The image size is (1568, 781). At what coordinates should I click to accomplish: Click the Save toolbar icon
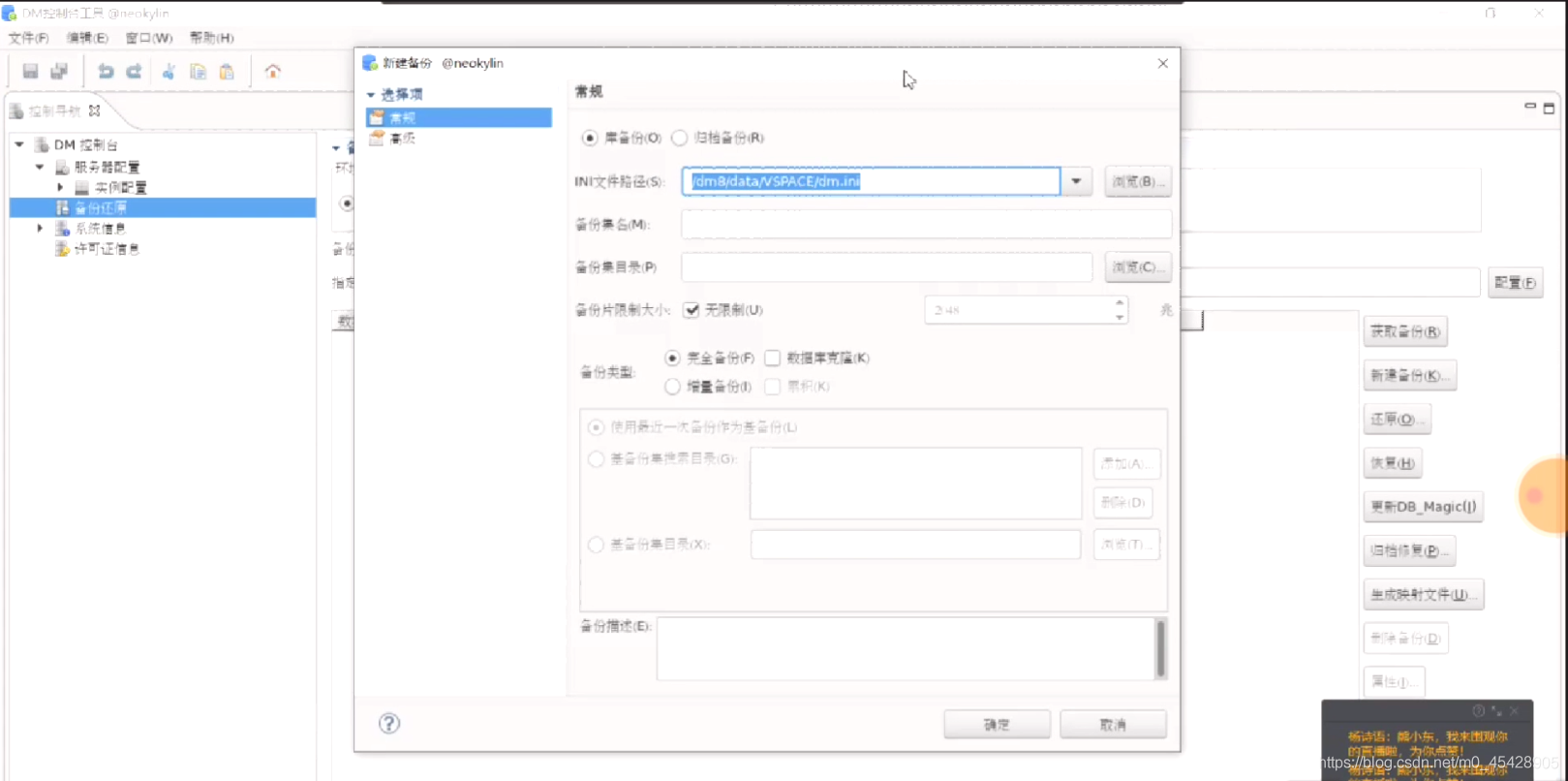pos(30,72)
